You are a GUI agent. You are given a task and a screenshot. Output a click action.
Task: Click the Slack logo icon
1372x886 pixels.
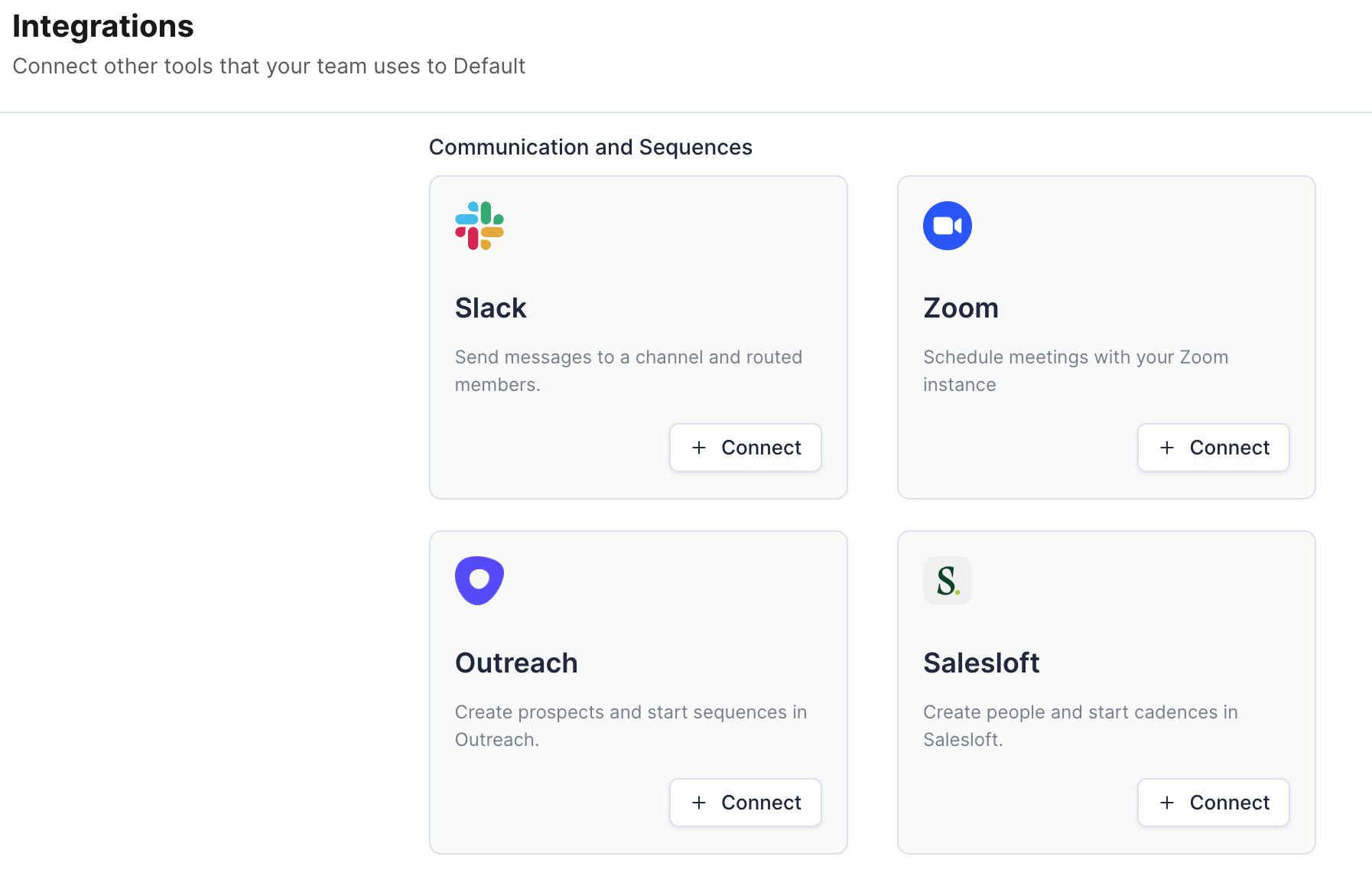(x=480, y=226)
